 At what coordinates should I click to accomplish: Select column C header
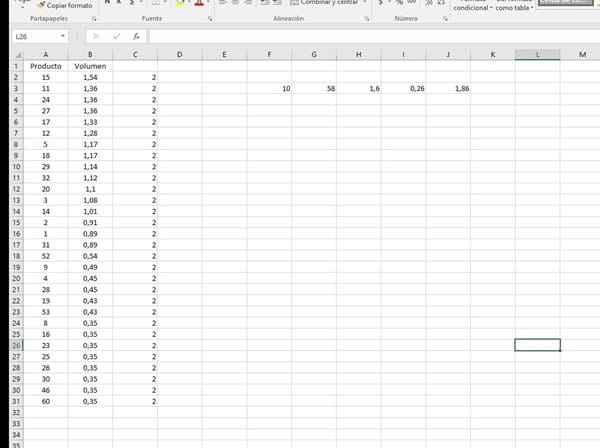tap(135, 55)
